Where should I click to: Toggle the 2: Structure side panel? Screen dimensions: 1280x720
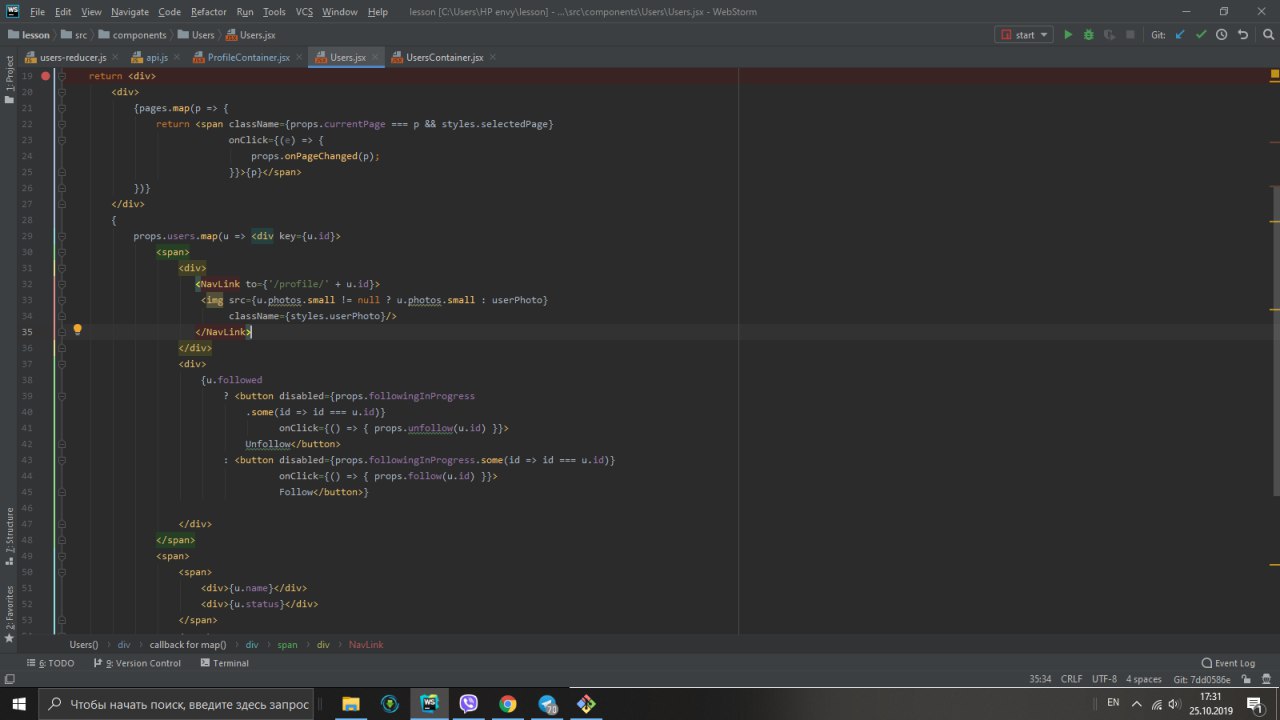pos(10,530)
